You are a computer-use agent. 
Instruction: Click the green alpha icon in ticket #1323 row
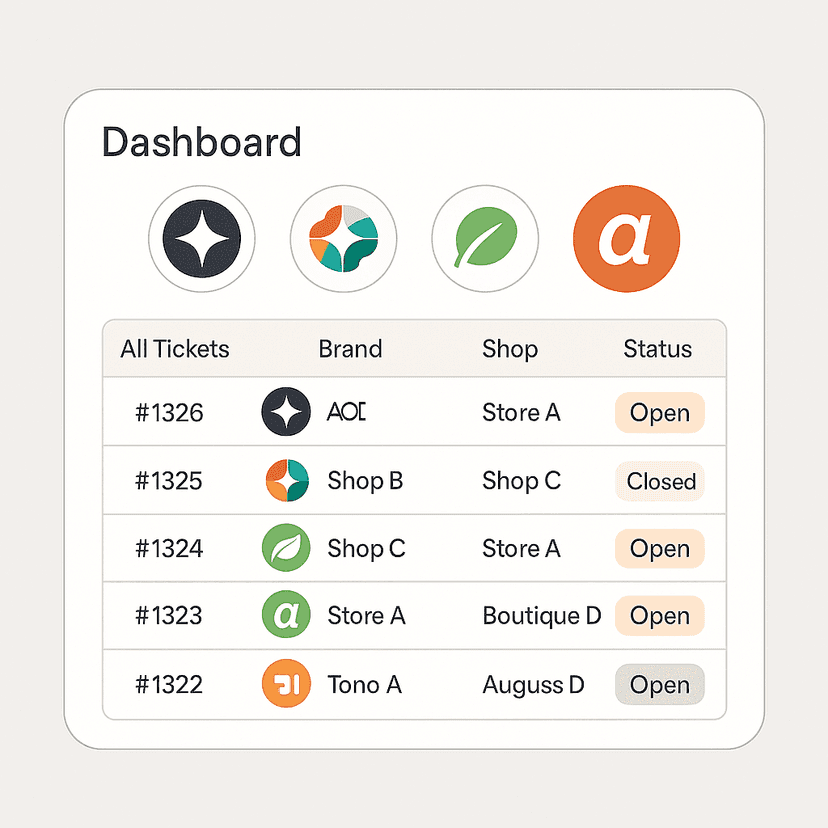click(x=286, y=616)
